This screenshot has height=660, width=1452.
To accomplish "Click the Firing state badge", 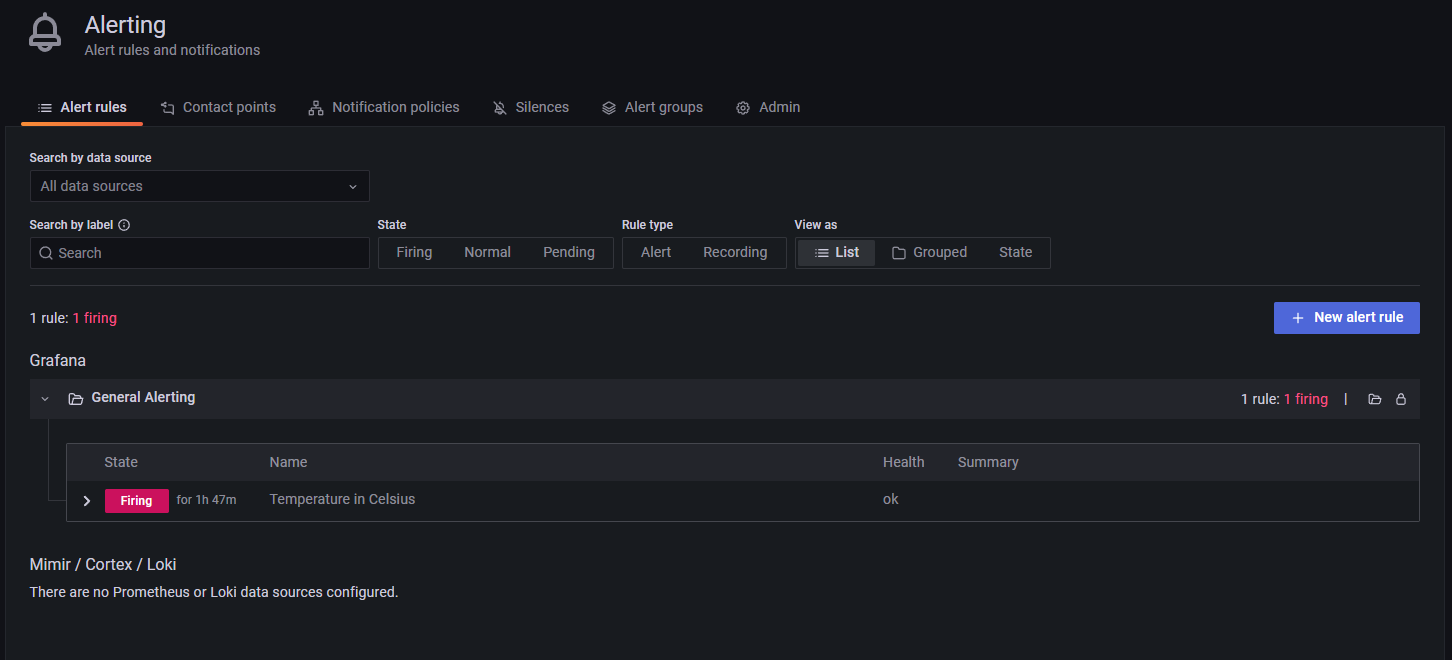I will tap(137, 501).
